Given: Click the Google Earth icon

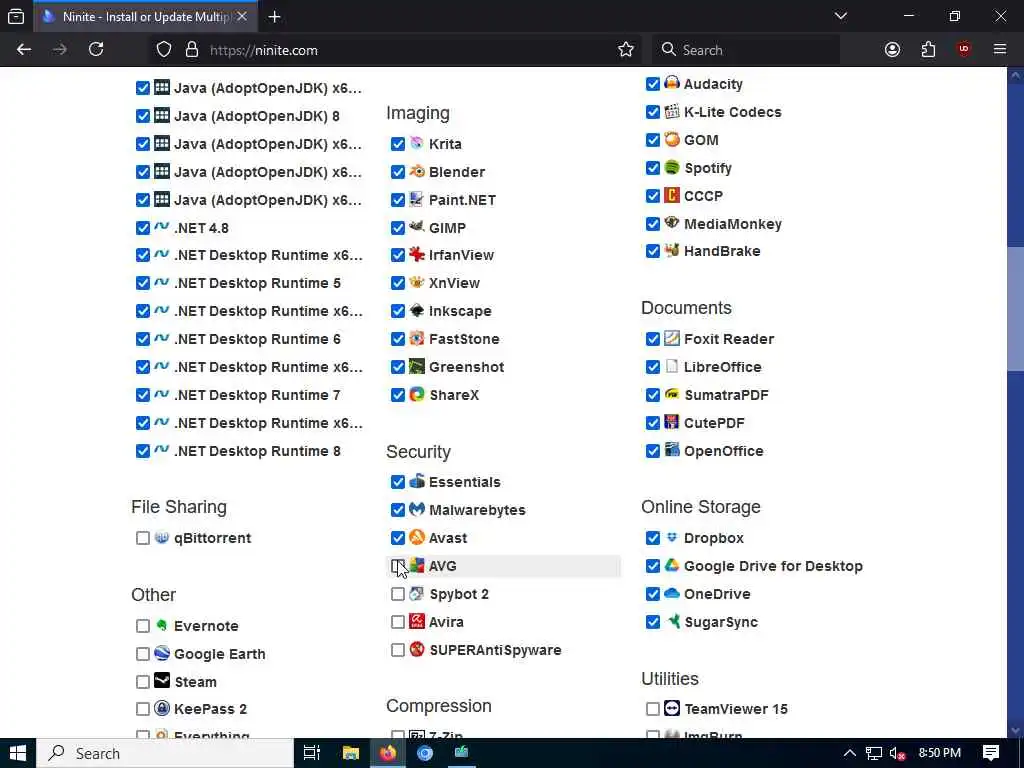Looking at the screenshot, I should [x=161, y=653].
